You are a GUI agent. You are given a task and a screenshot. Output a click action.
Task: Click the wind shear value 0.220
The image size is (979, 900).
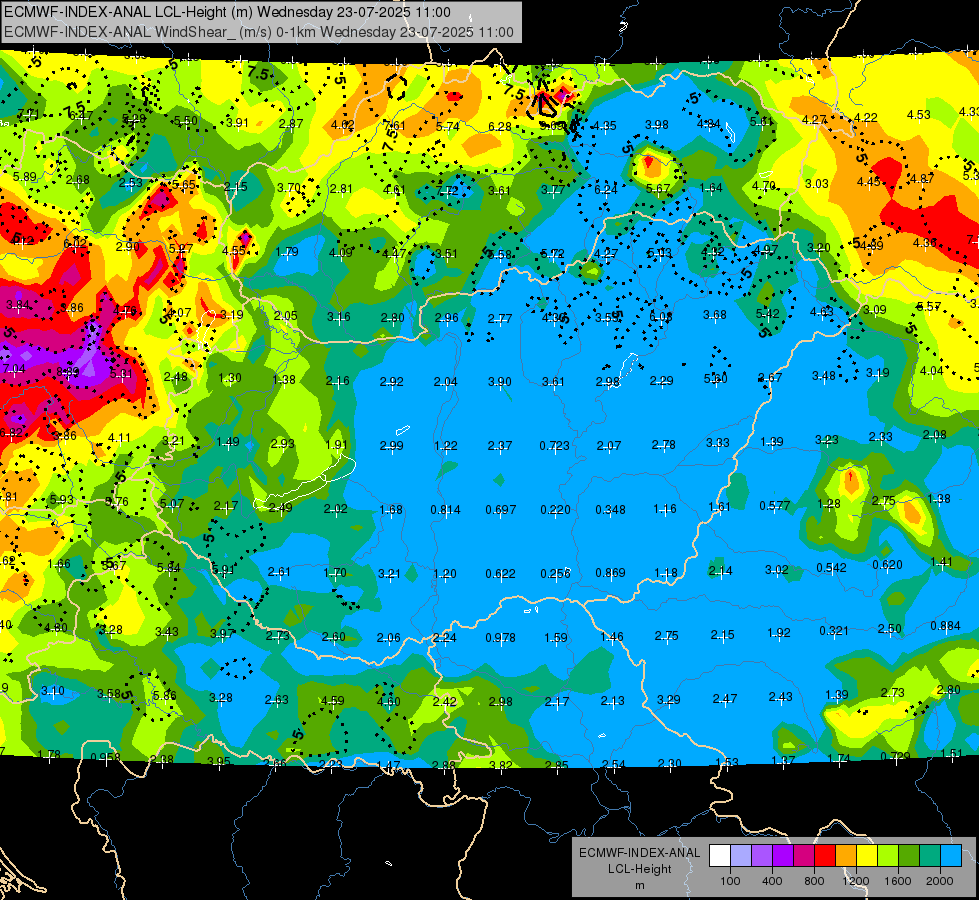pos(556,510)
